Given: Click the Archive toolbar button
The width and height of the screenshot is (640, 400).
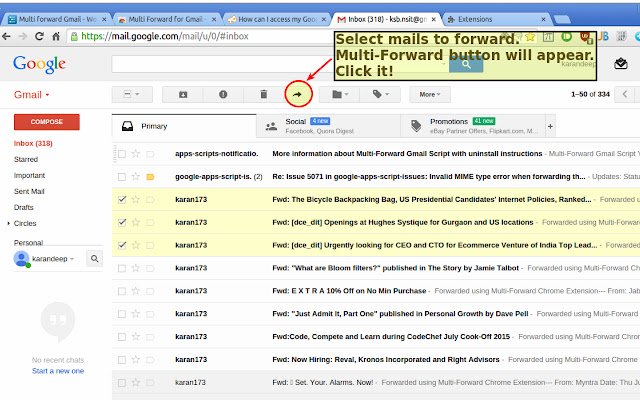Looking at the screenshot, I should pyautogui.click(x=183, y=94).
